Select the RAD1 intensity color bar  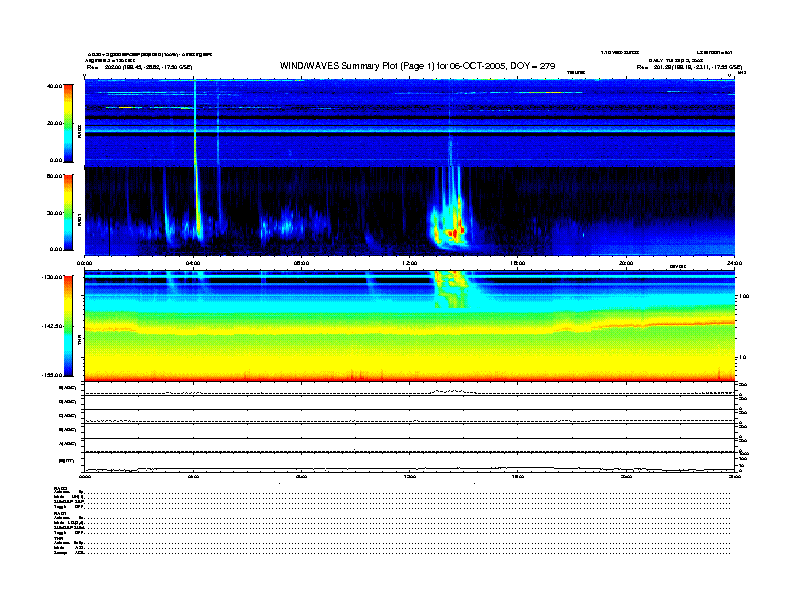click(x=68, y=212)
